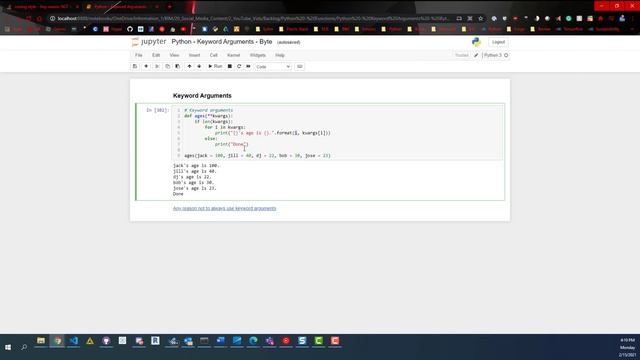Rename notebook title Python - Keyword Arguments - Byte
Screen dimensions: 640x360
[222, 42]
